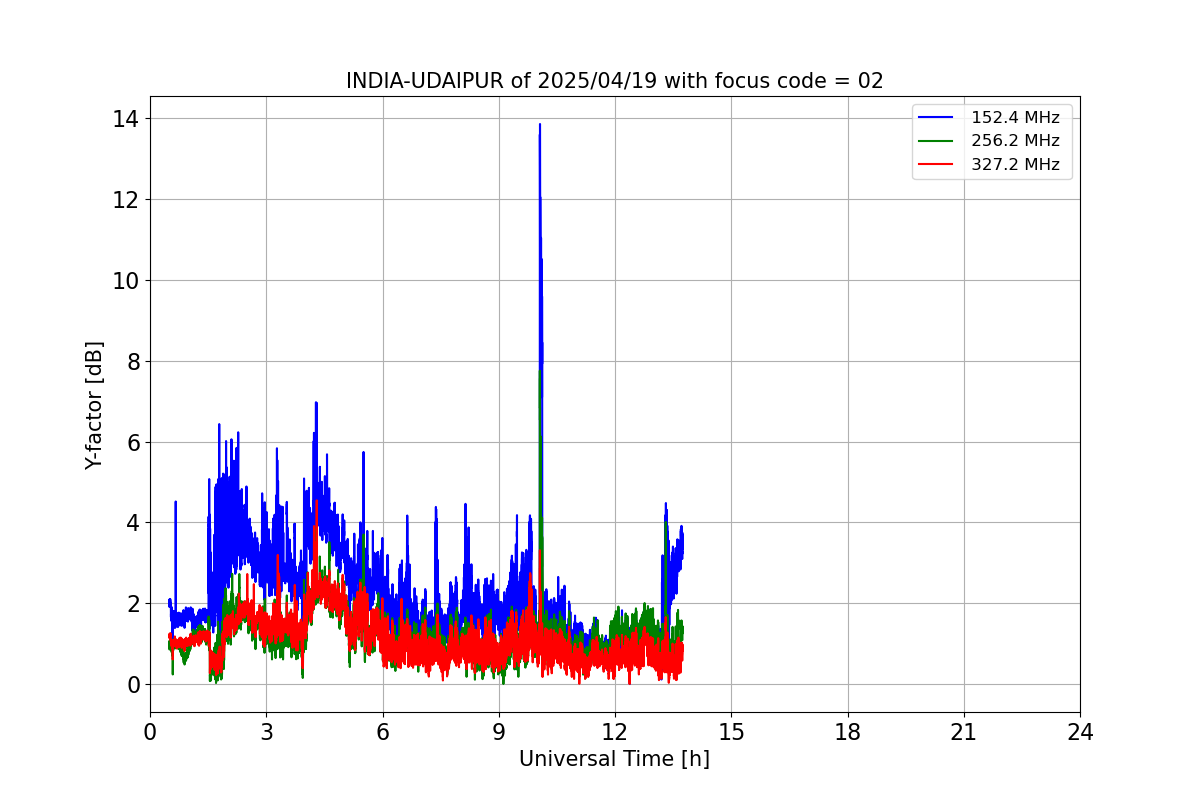Screen dimensions: 1200x800
Task: Click x-axis tick label 24
Action: click(x=1080, y=732)
